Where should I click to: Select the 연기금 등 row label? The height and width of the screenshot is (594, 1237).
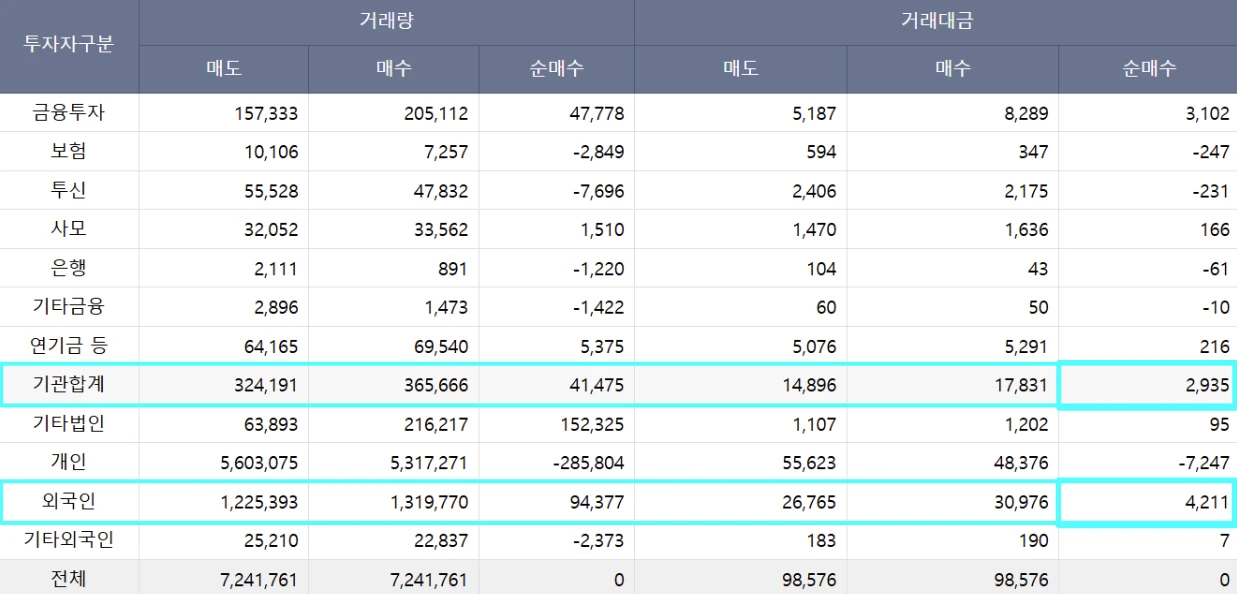click(69, 346)
